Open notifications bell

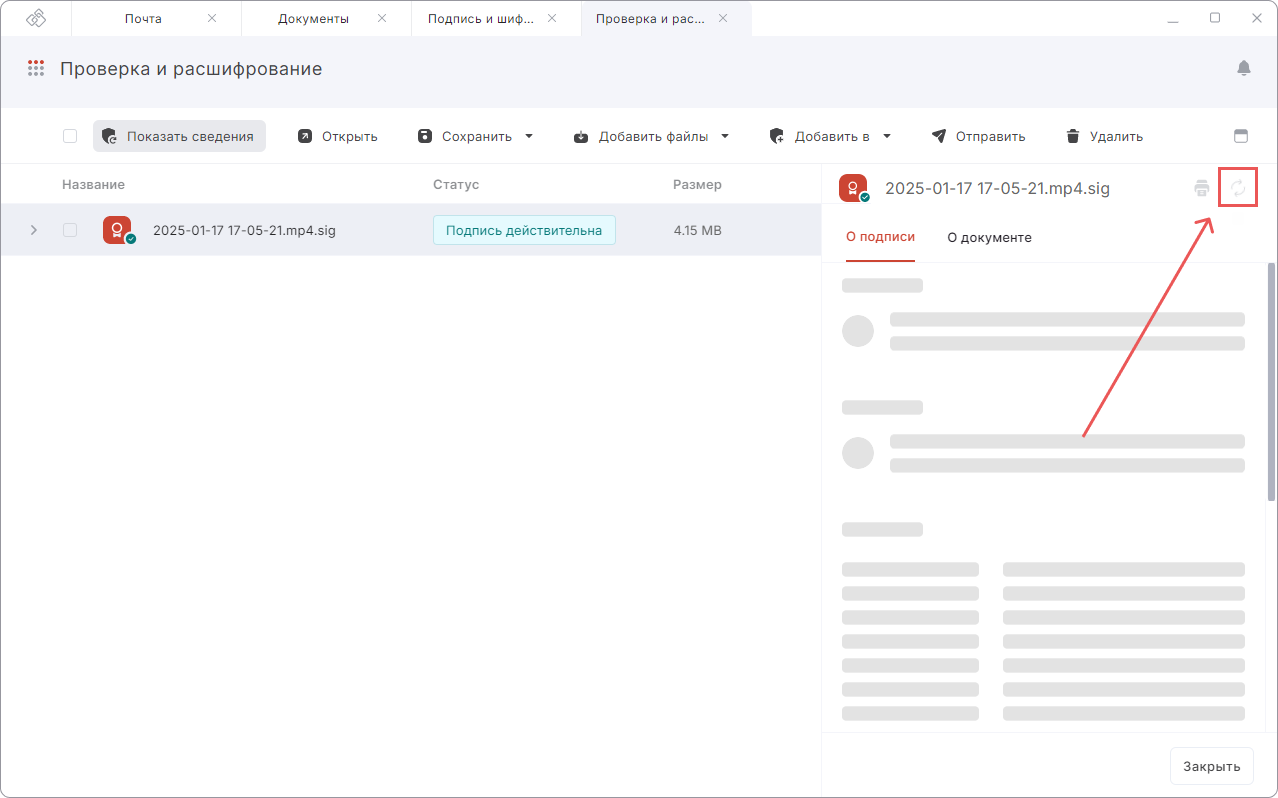click(1244, 68)
